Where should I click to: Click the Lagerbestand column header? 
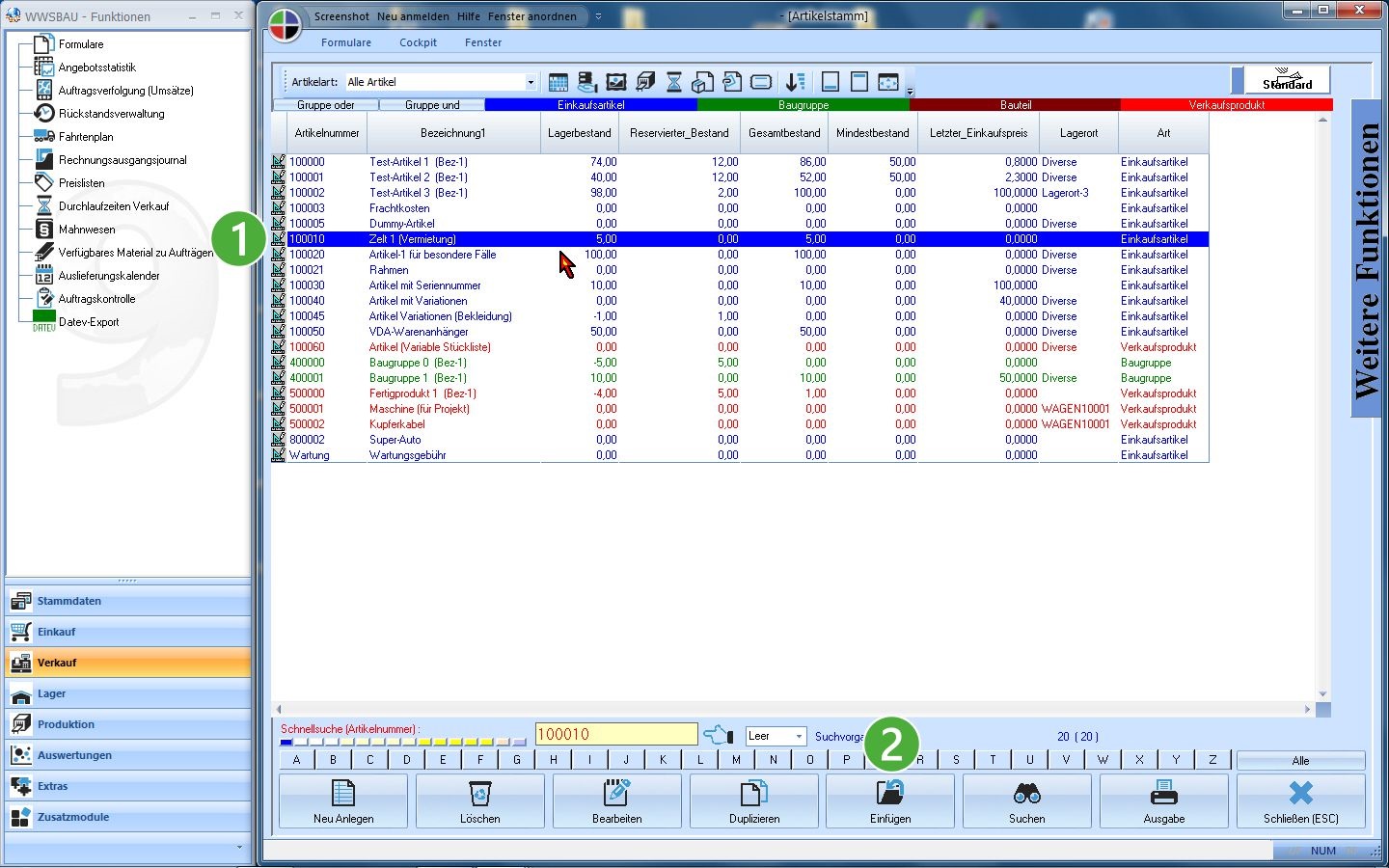580,133
